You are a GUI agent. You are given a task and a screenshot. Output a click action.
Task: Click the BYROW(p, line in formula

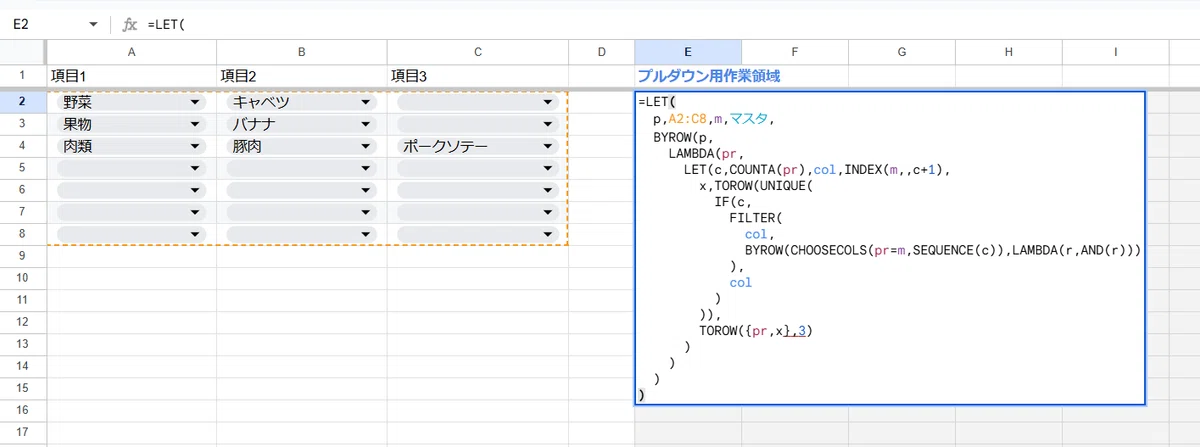tap(682, 136)
